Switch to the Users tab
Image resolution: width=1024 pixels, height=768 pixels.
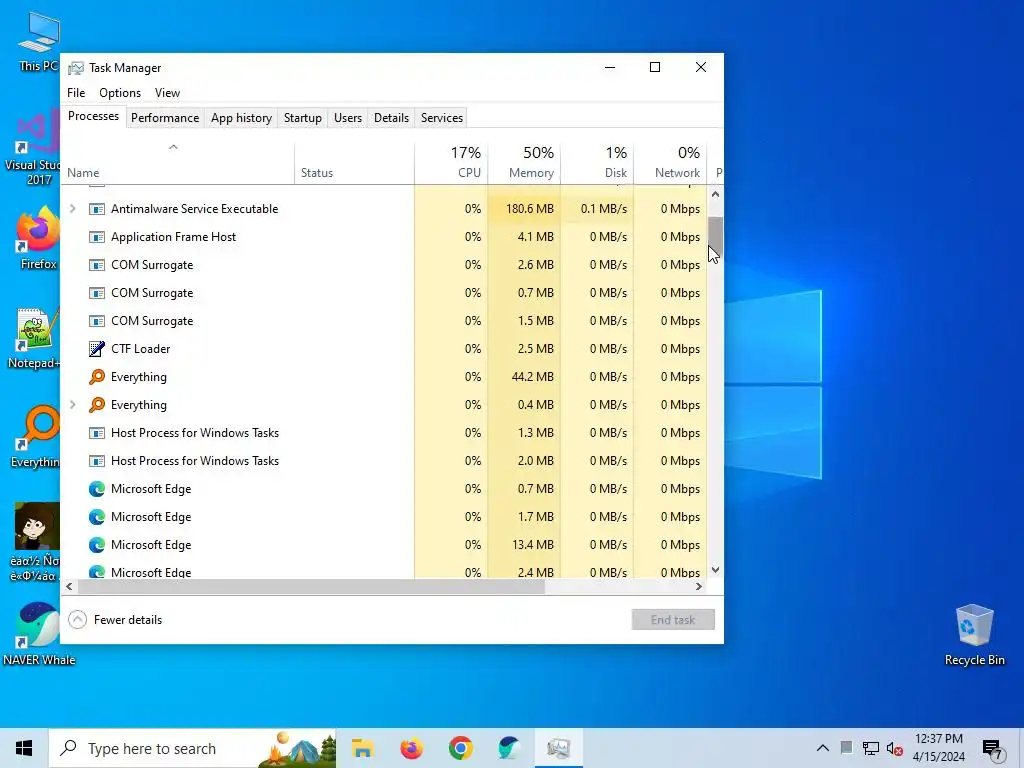click(x=347, y=118)
